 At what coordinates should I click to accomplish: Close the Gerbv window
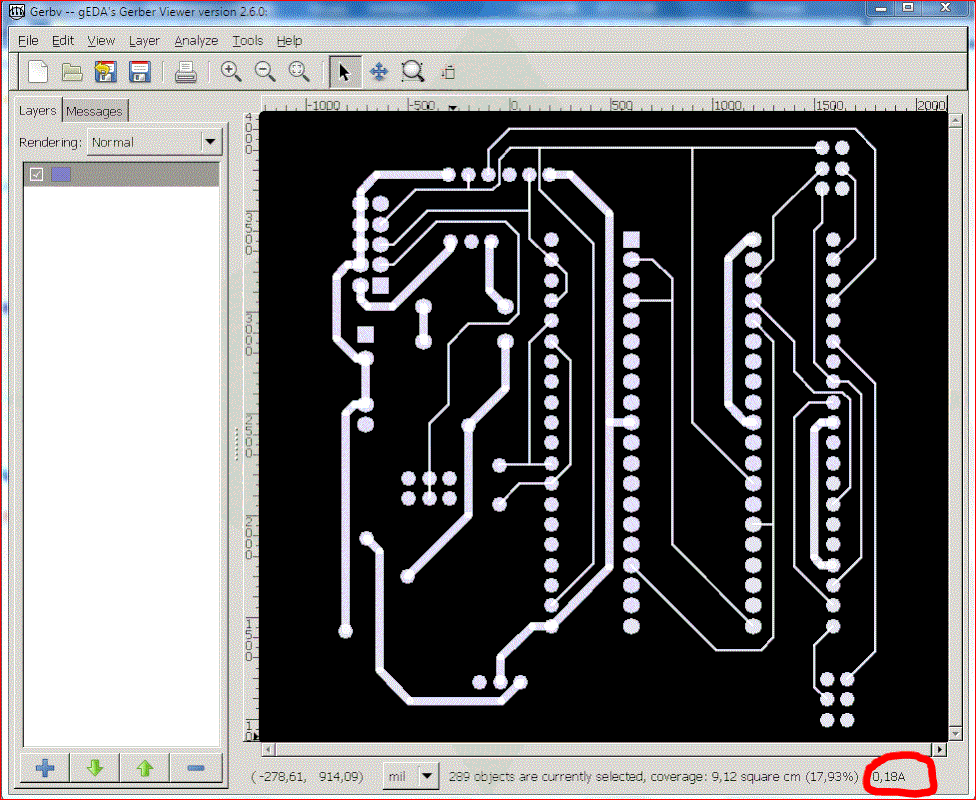coord(946,9)
